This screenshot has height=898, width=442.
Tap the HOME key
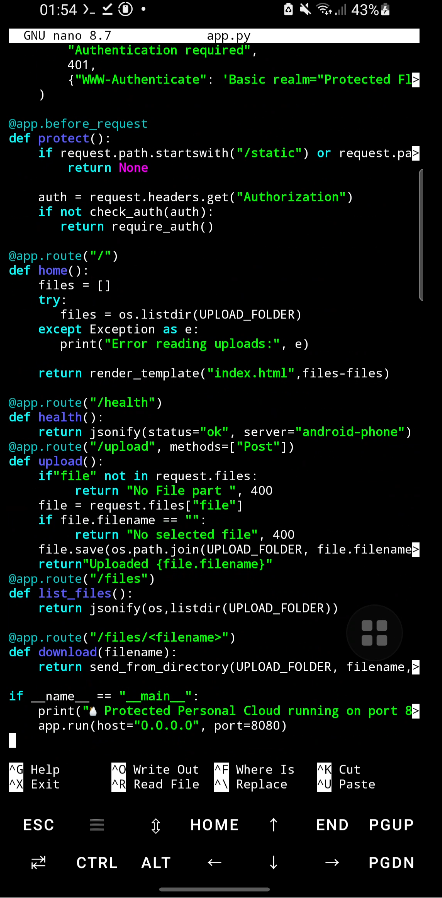(214, 825)
